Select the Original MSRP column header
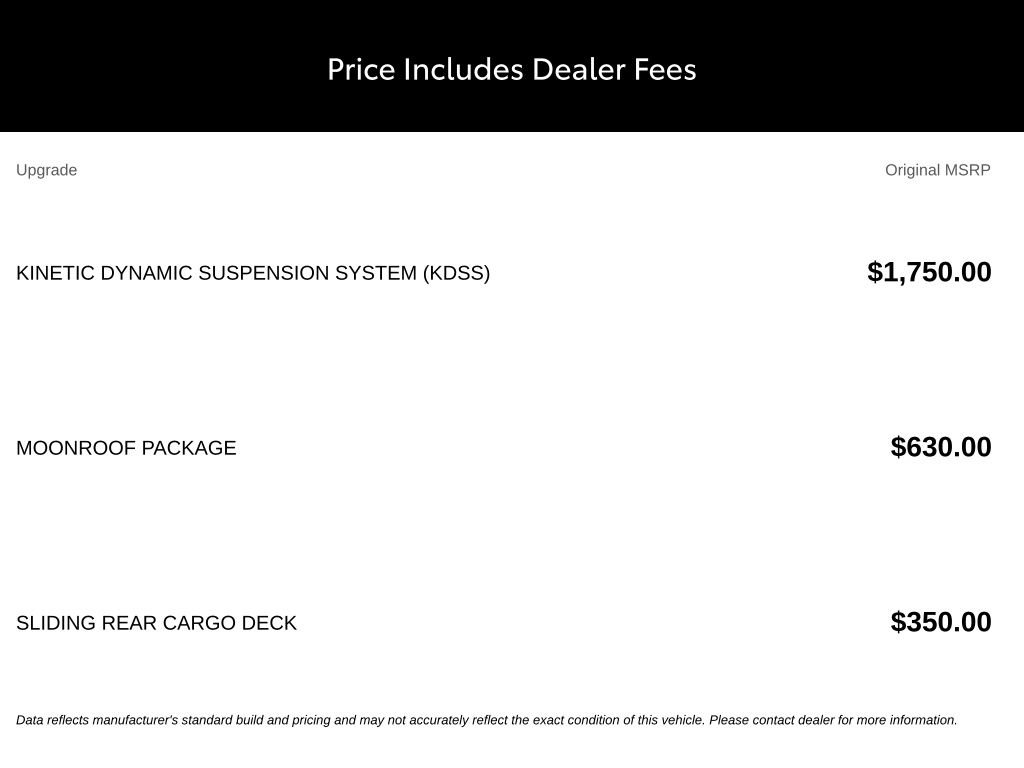Screen dimensions: 1024x768 tap(938, 170)
